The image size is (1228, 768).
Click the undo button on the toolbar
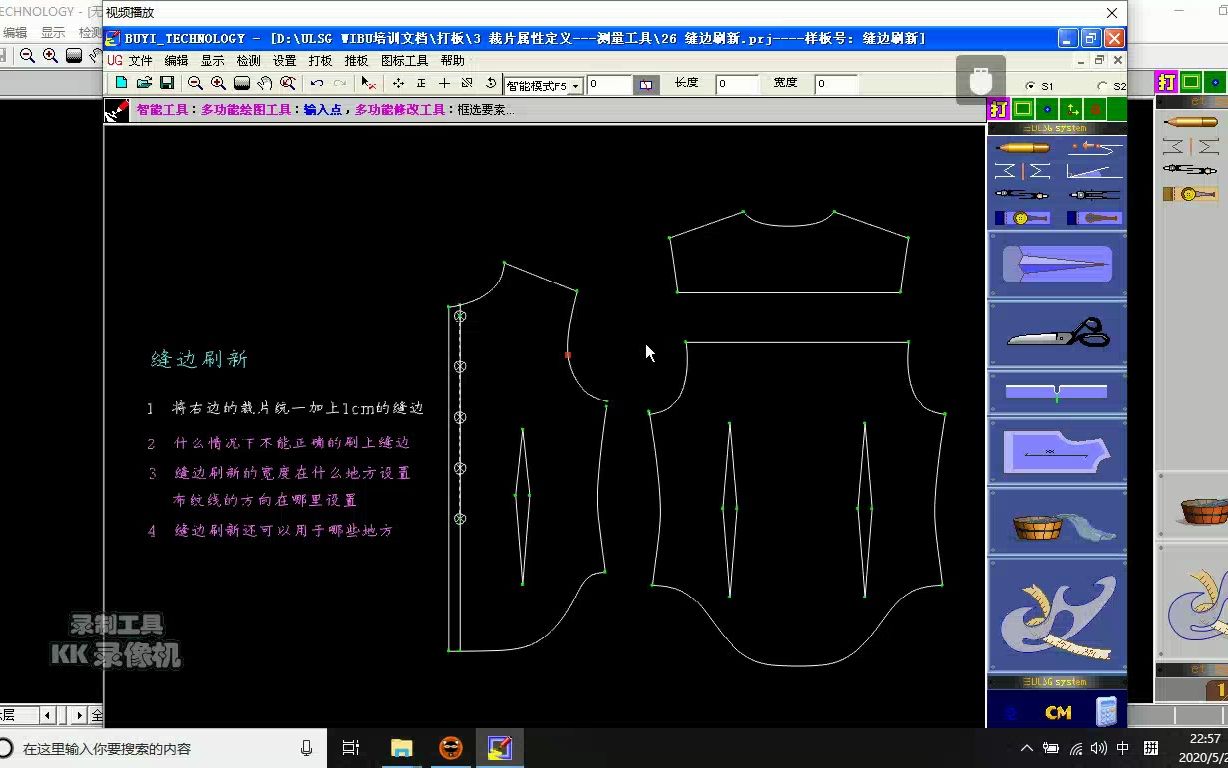pos(315,84)
